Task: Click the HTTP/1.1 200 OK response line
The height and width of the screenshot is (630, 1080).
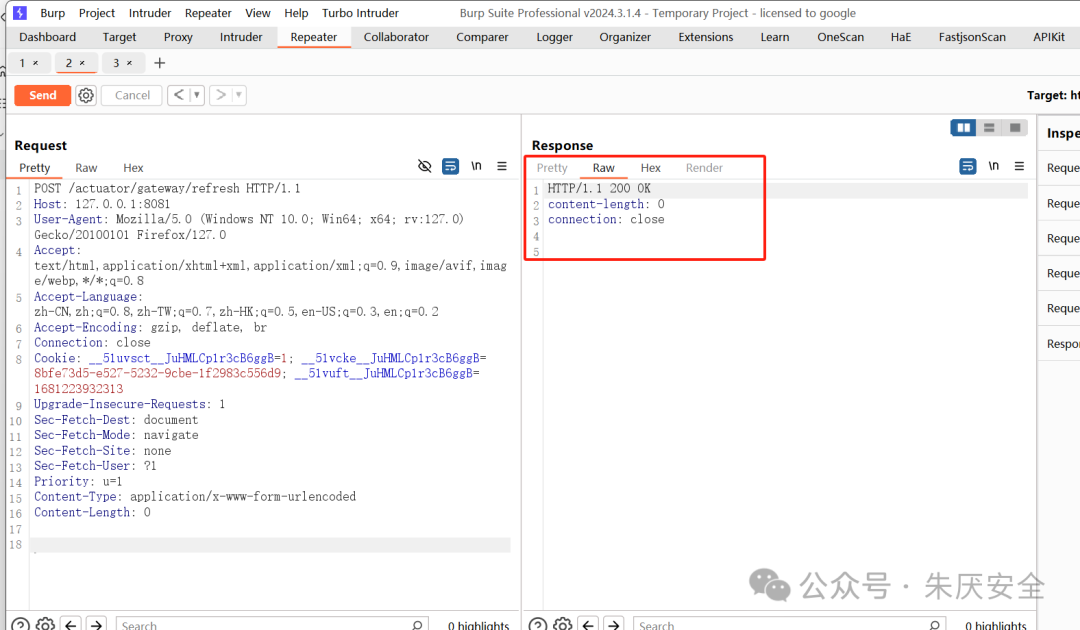Action: (599, 188)
